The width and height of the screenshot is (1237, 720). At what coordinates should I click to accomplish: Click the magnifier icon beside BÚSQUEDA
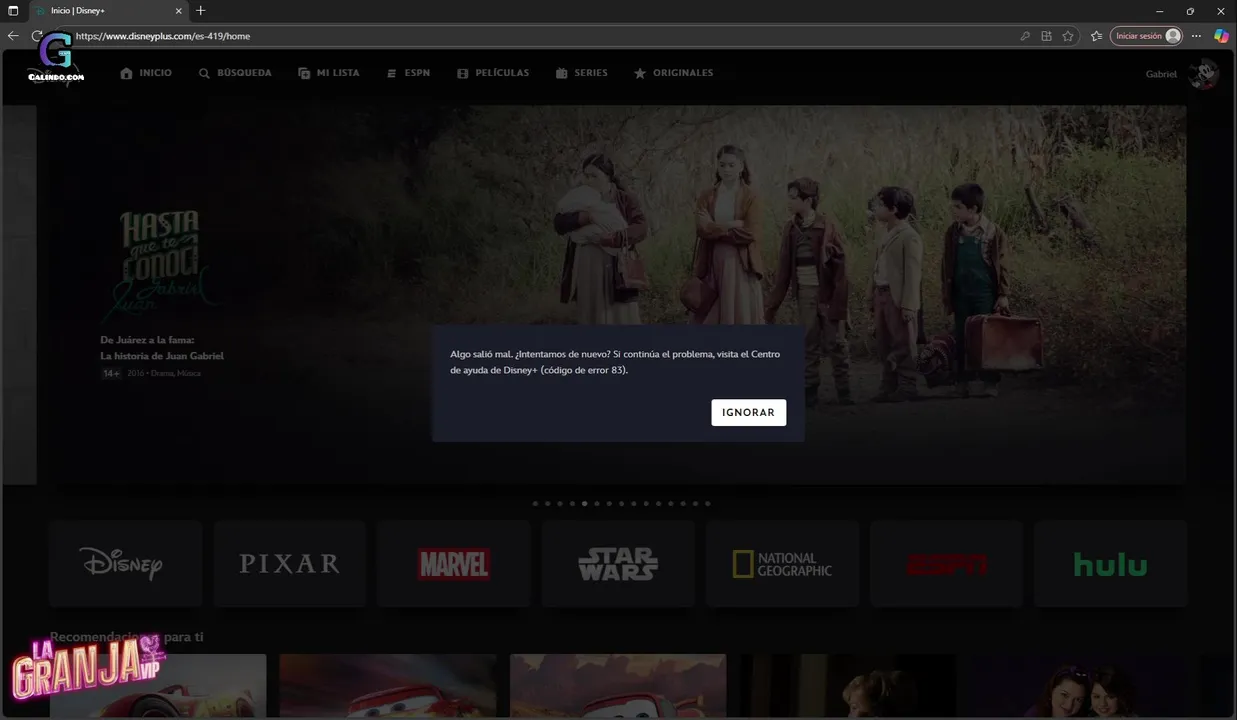[204, 73]
